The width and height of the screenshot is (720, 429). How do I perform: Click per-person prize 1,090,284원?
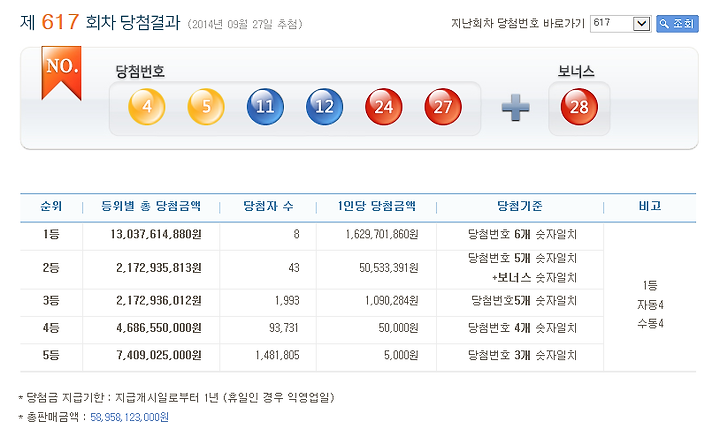point(392,300)
